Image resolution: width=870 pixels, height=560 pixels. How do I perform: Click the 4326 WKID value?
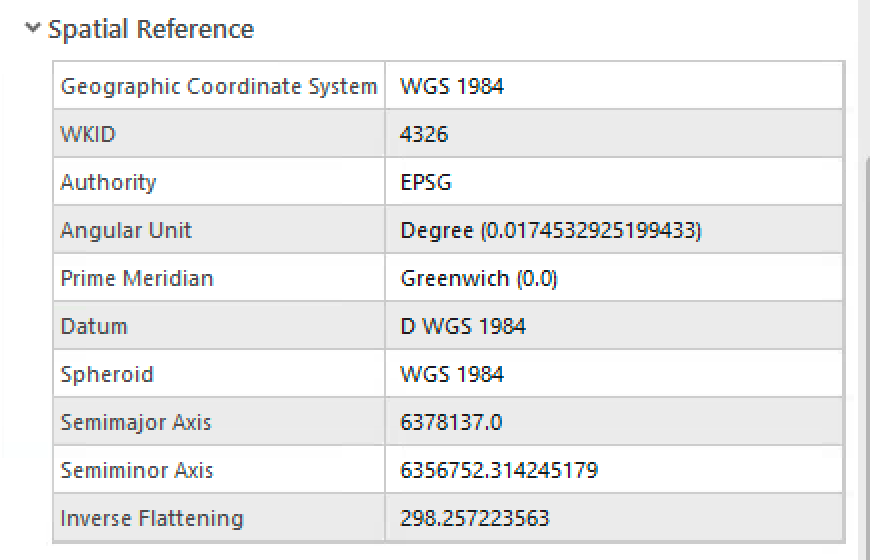coord(424,134)
